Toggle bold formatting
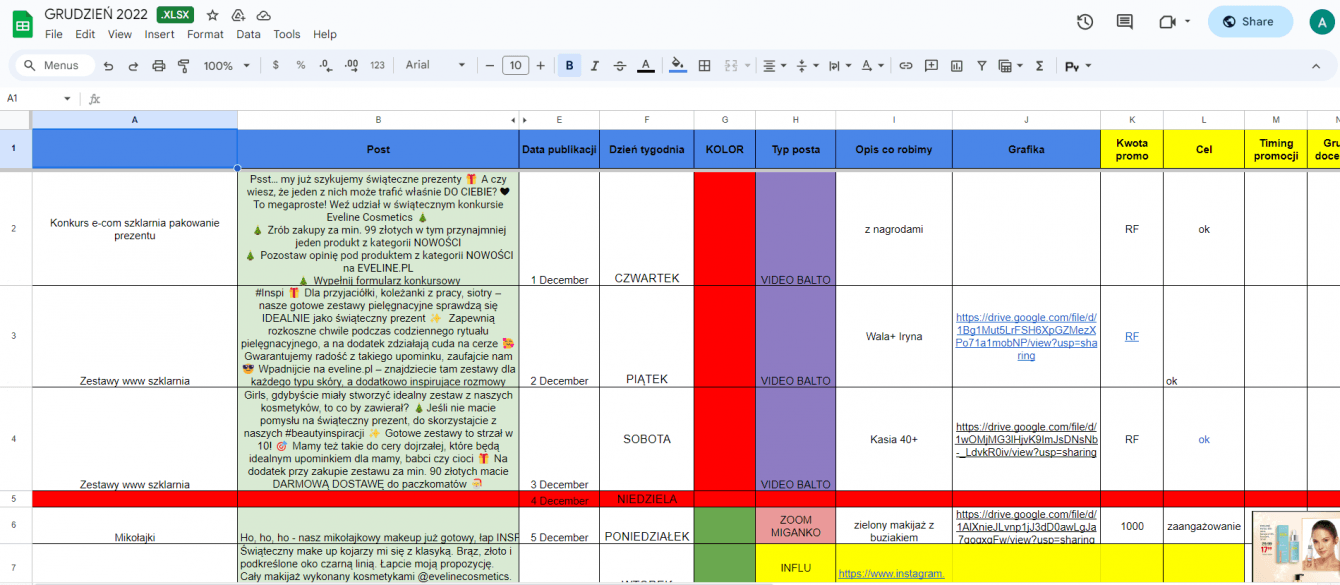The image size is (1340, 585). coord(569,66)
